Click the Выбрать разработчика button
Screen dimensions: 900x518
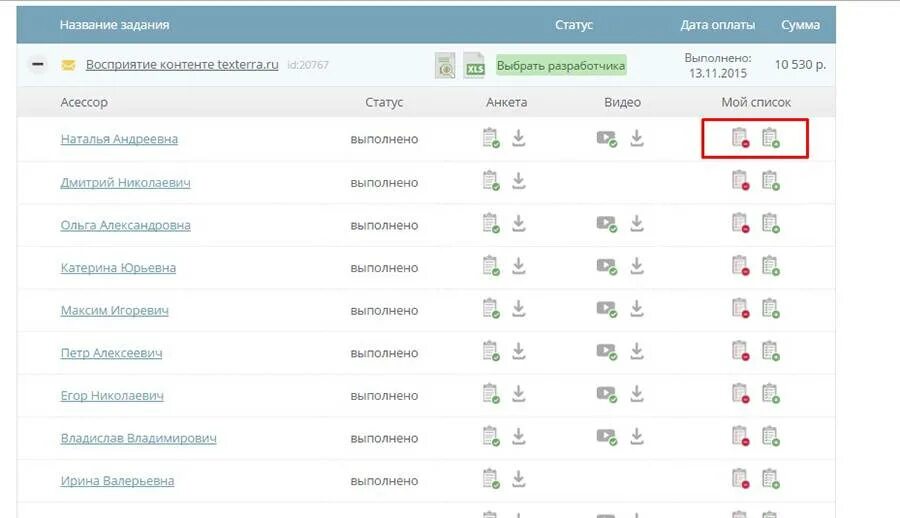(x=561, y=65)
